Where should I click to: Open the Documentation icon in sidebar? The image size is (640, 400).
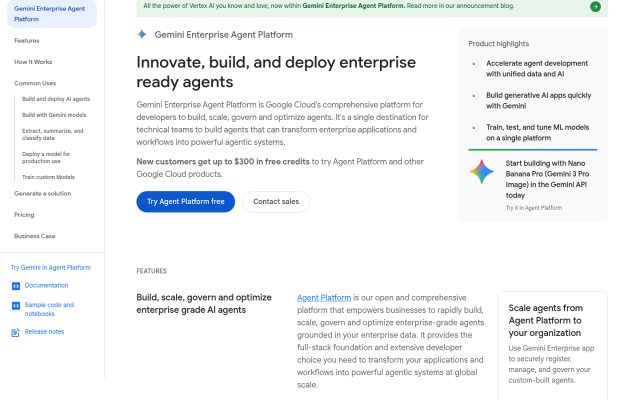point(16,286)
